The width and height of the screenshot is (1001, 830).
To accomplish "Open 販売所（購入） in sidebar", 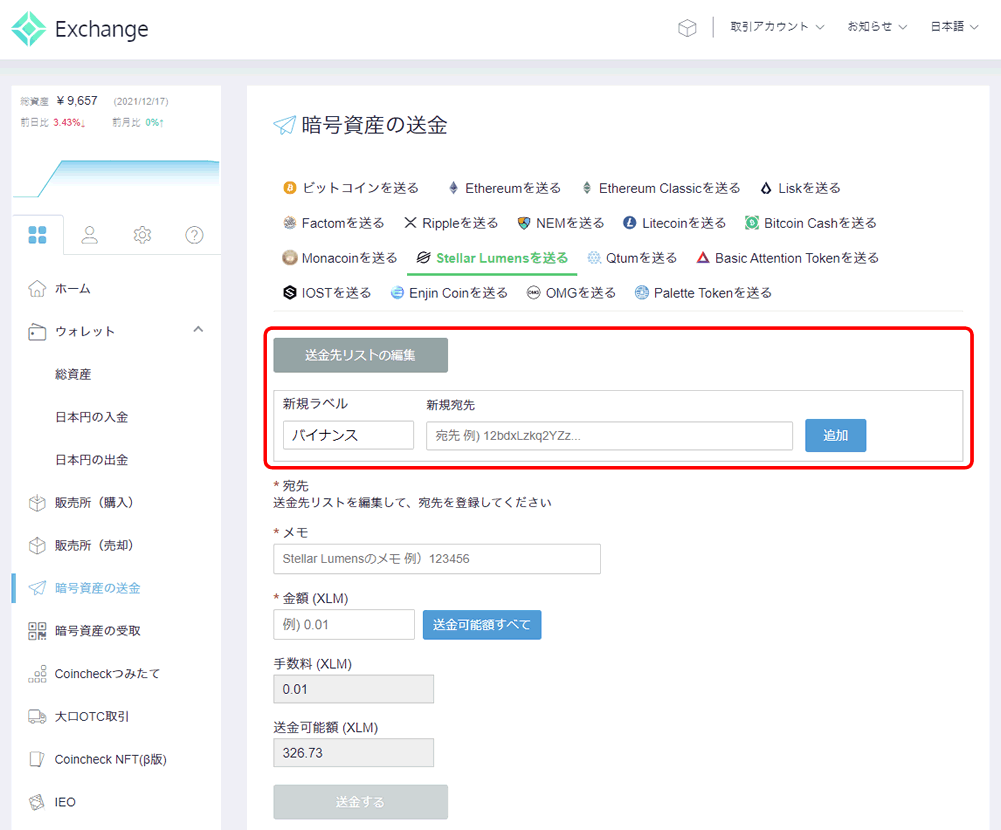I will point(93,502).
